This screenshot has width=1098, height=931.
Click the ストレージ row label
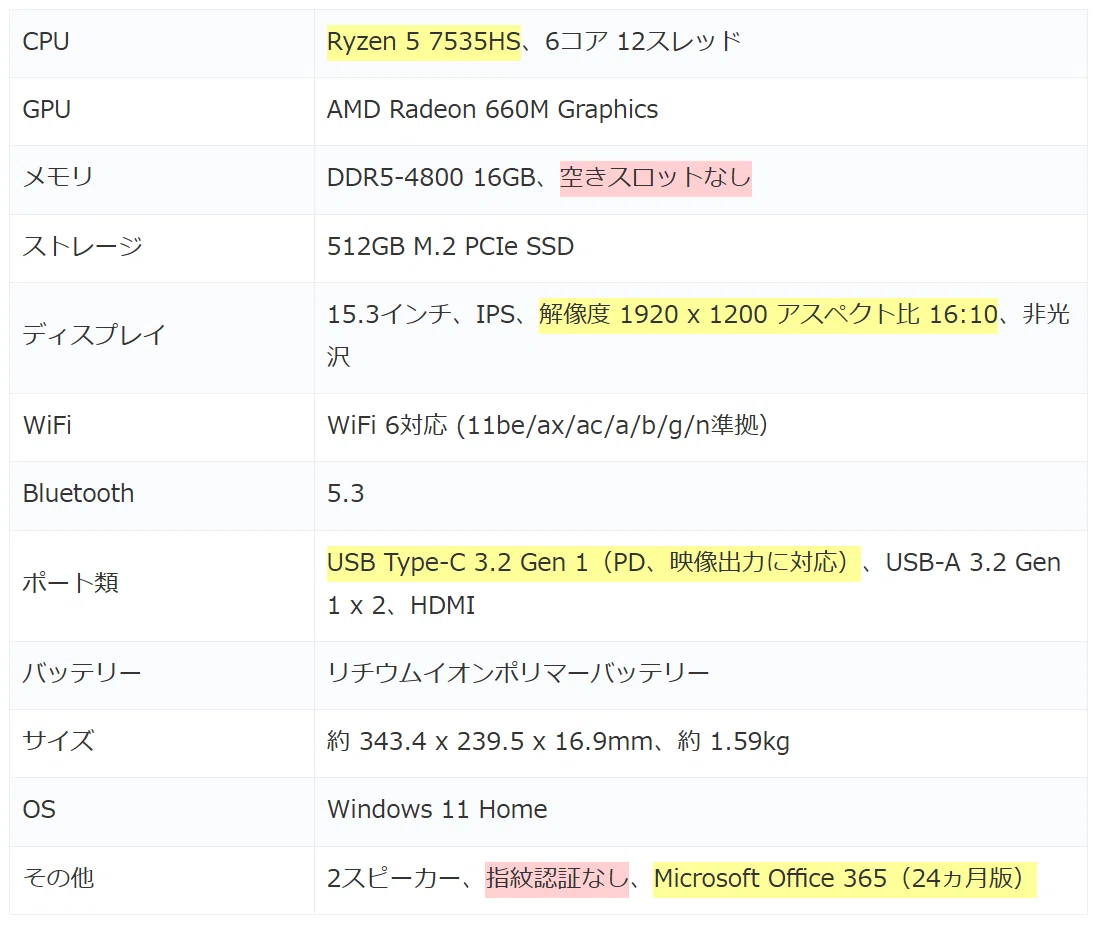83,246
